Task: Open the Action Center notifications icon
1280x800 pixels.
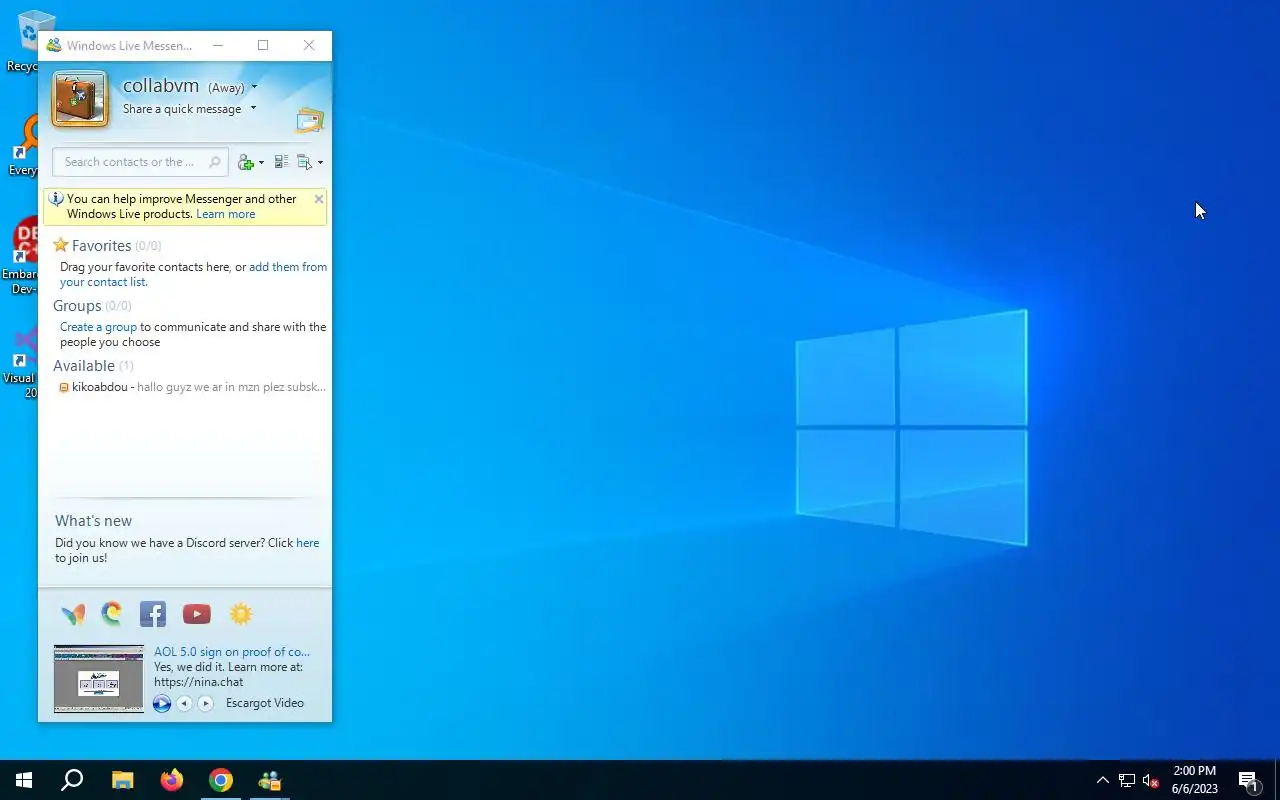Action: point(1248,780)
